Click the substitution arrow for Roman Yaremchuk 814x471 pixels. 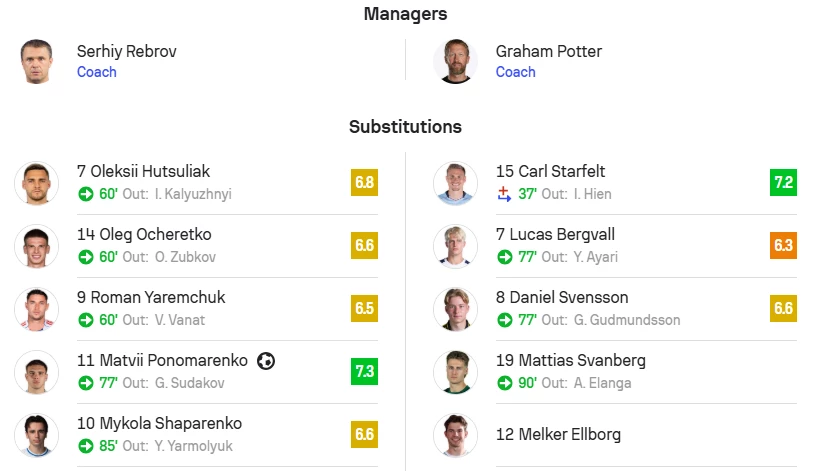point(85,320)
